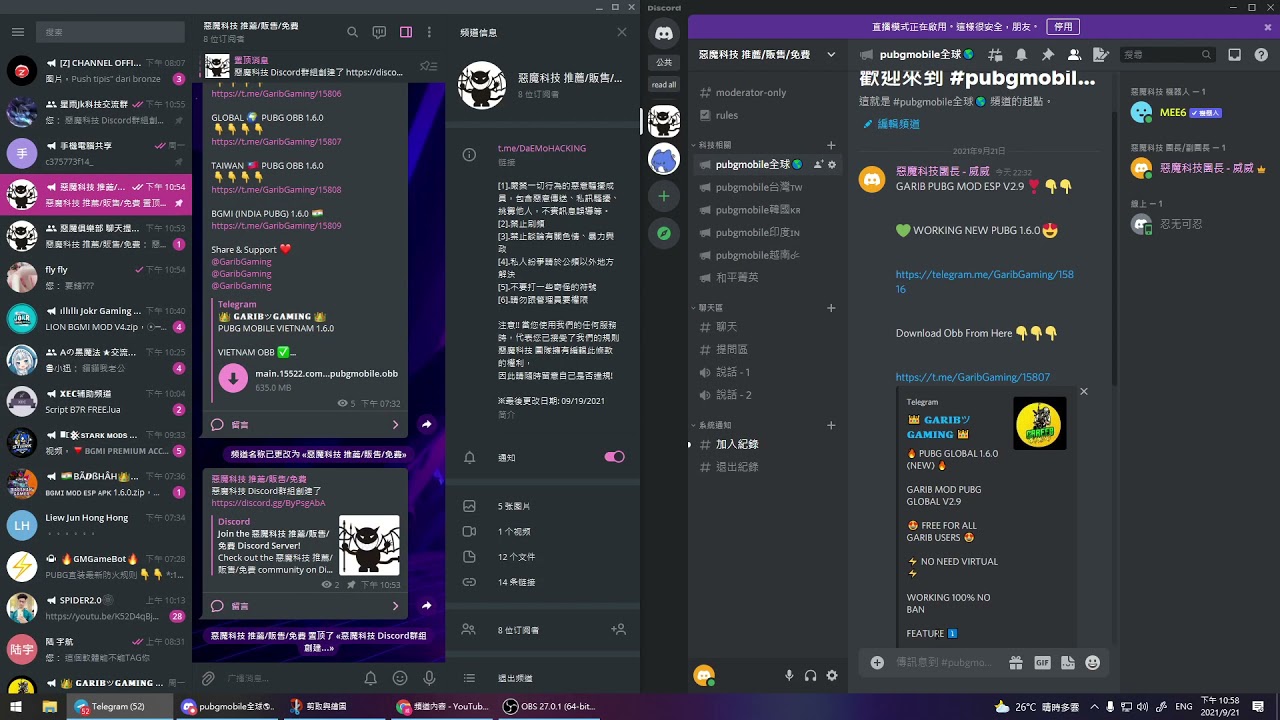Close Telegram embed in Discord message
Screen dimensions: 1280x720
(x=1083, y=391)
